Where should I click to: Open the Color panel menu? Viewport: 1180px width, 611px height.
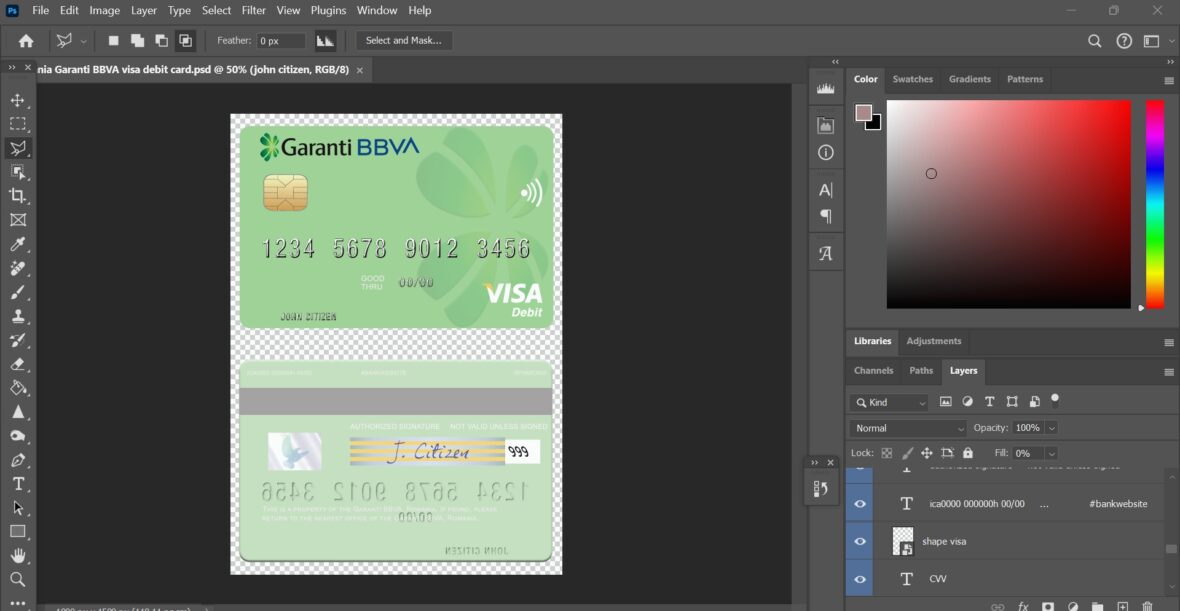point(1169,81)
